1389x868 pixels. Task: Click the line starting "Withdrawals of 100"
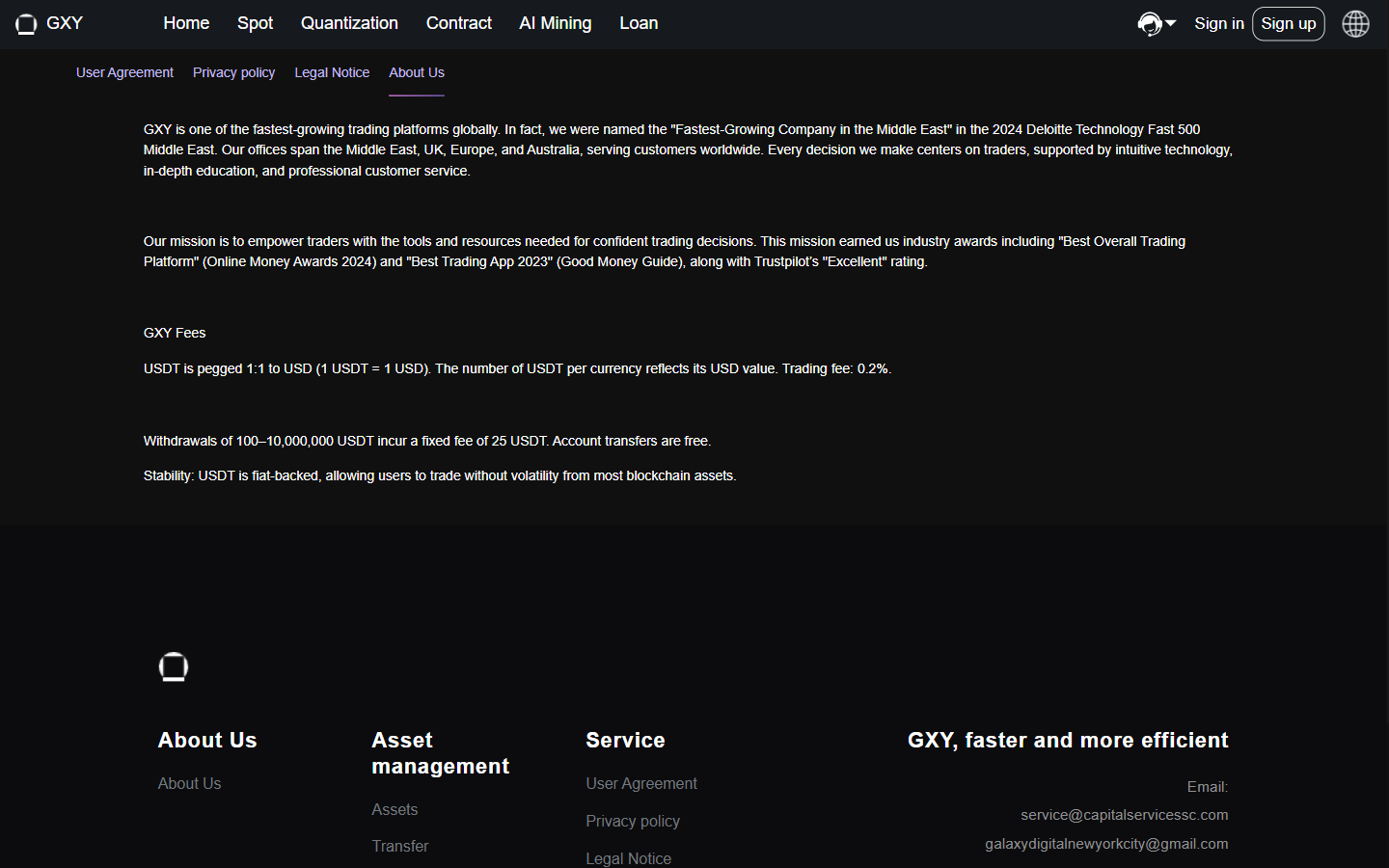click(x=427, y=441)
